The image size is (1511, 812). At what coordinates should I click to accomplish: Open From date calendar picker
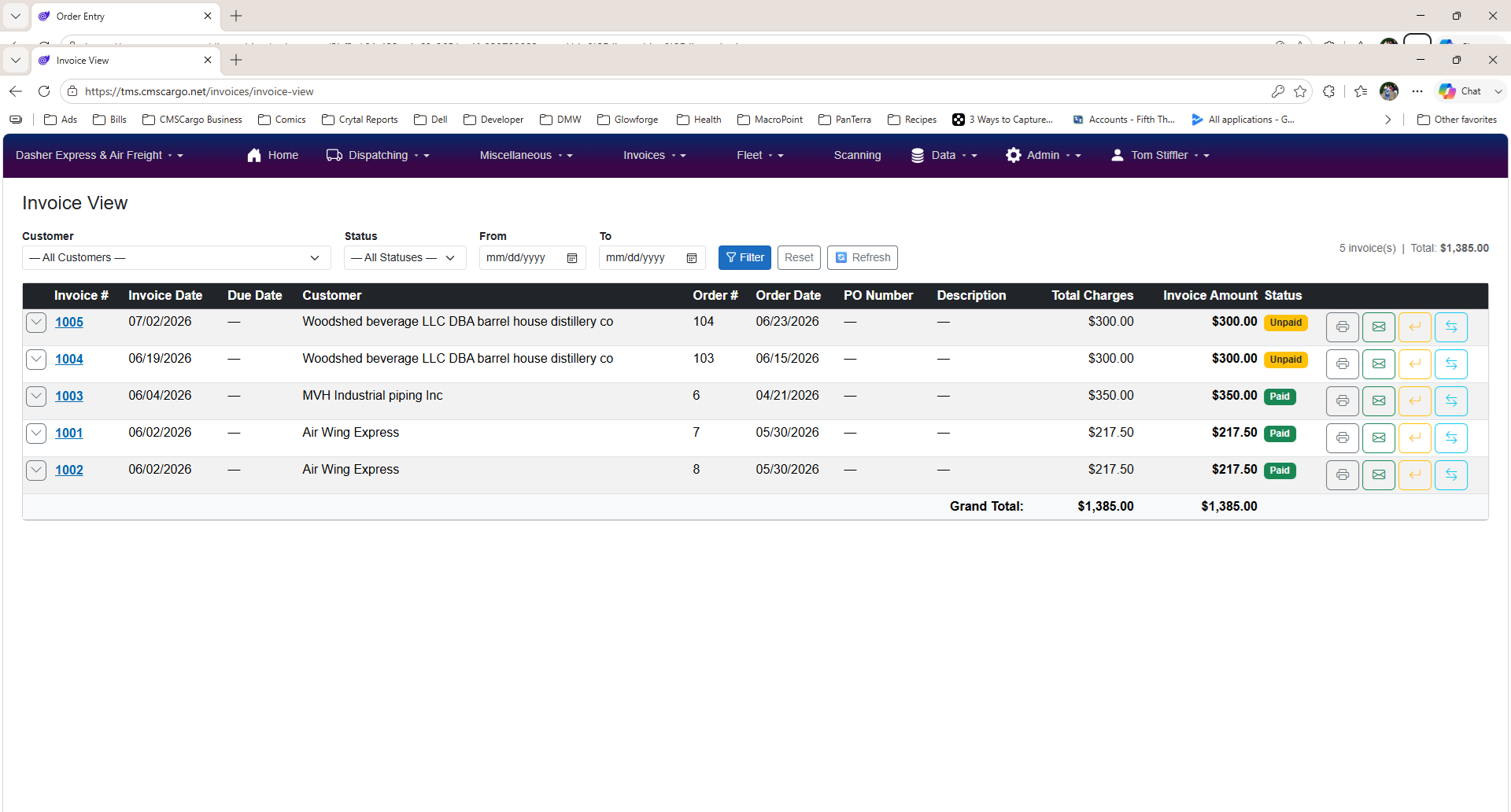click(x=572, y=258)
